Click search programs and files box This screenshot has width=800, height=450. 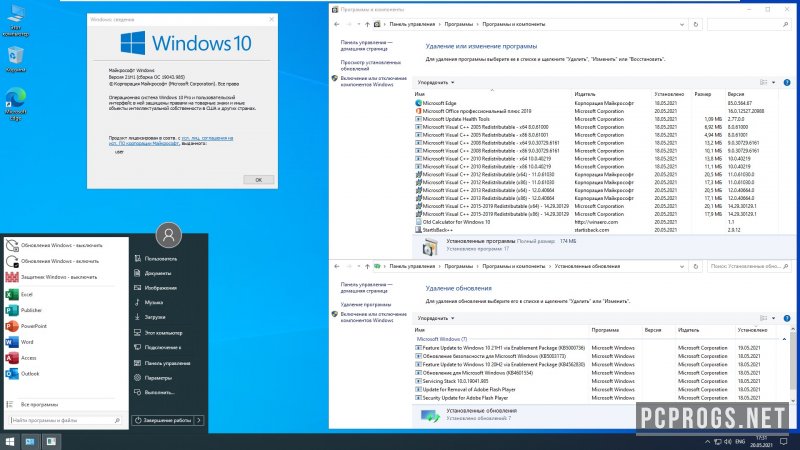pyautogui.click(x=65, y=420)
